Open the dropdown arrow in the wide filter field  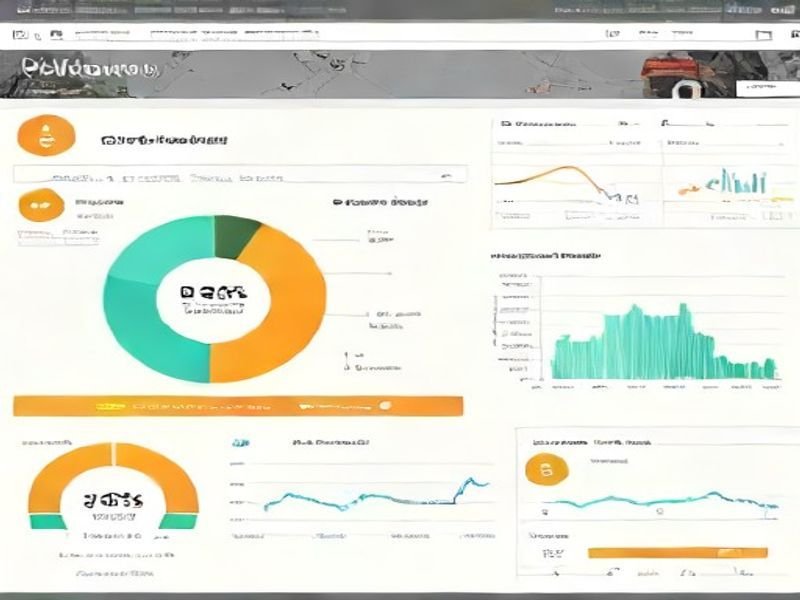click(x=444, y=175)
